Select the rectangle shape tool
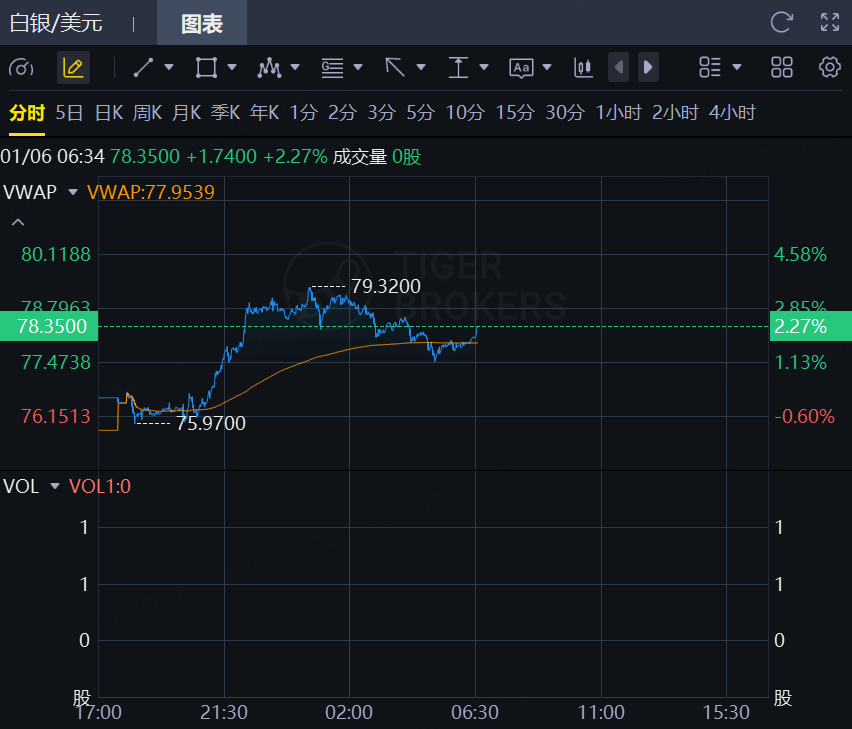This screenshot has height=729, width=852. tap(206, 67)
